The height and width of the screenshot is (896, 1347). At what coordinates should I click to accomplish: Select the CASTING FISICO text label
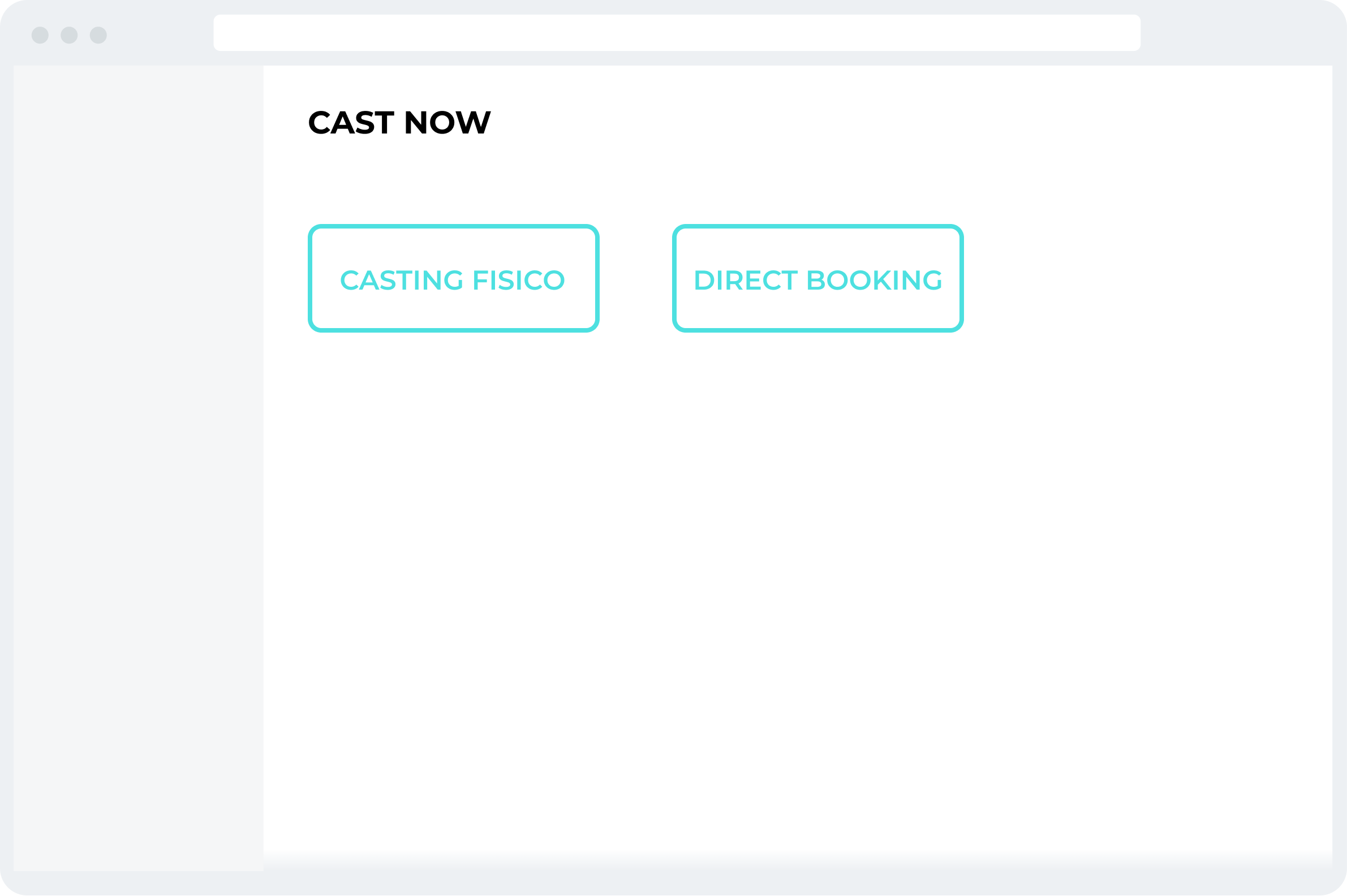point(452,280)
